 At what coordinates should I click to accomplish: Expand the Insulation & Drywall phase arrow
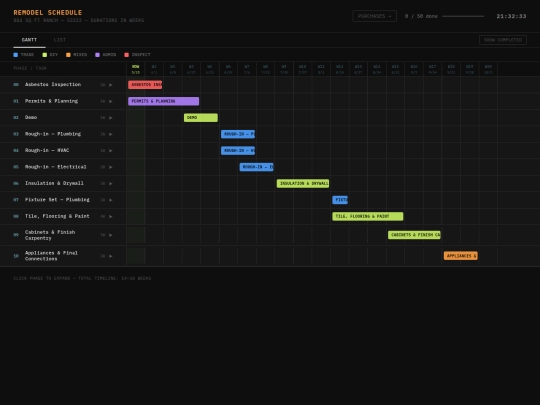tap(111, 184)
